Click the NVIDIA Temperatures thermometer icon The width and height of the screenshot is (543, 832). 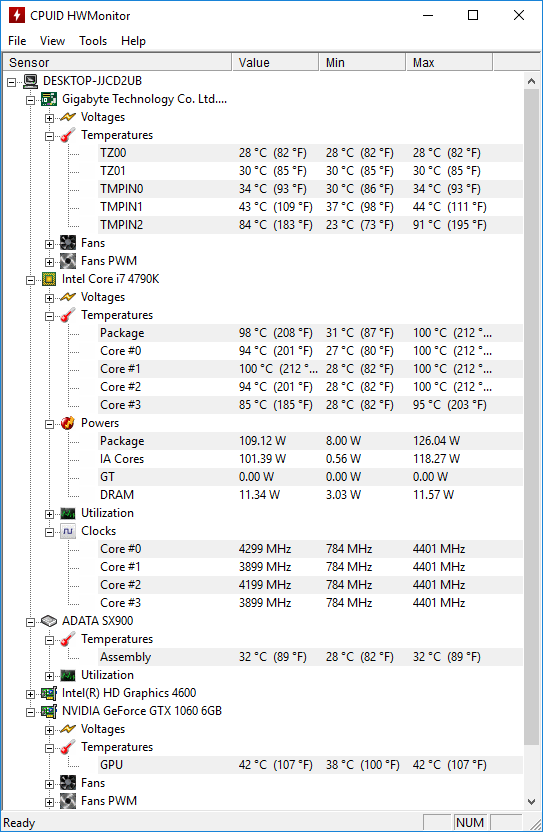click(68, 747)
